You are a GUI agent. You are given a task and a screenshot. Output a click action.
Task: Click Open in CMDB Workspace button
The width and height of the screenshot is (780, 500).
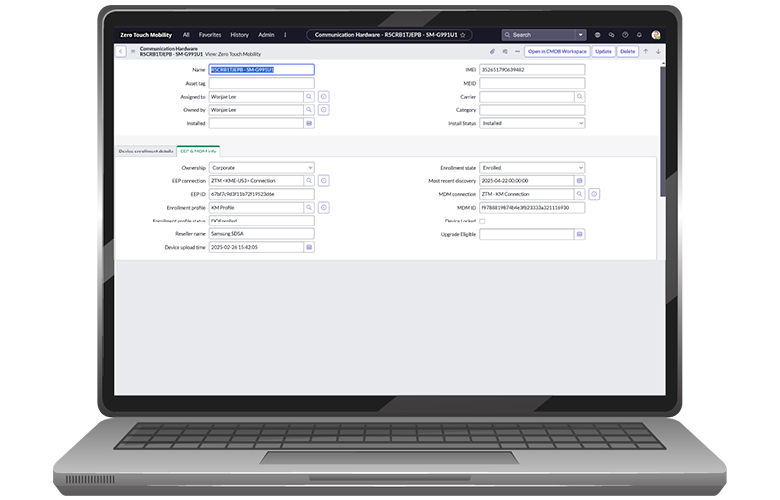pos(557,51)
